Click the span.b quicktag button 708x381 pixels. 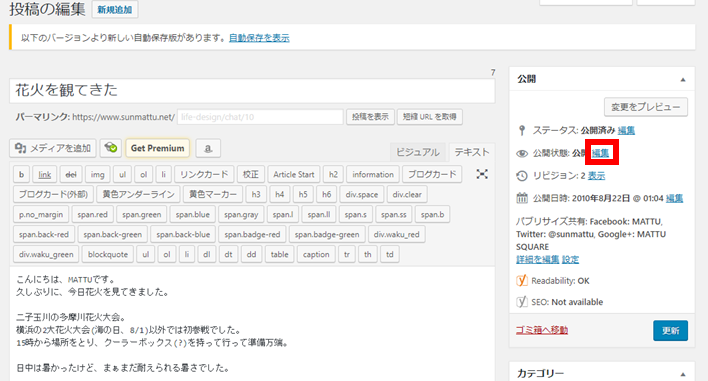pos(433,214)
